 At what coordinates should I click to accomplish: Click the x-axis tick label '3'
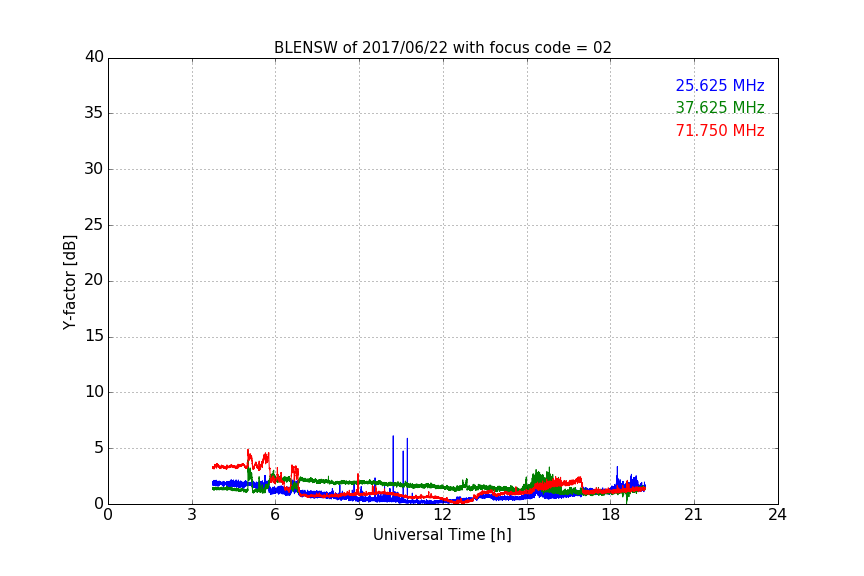tap(192, 515)
